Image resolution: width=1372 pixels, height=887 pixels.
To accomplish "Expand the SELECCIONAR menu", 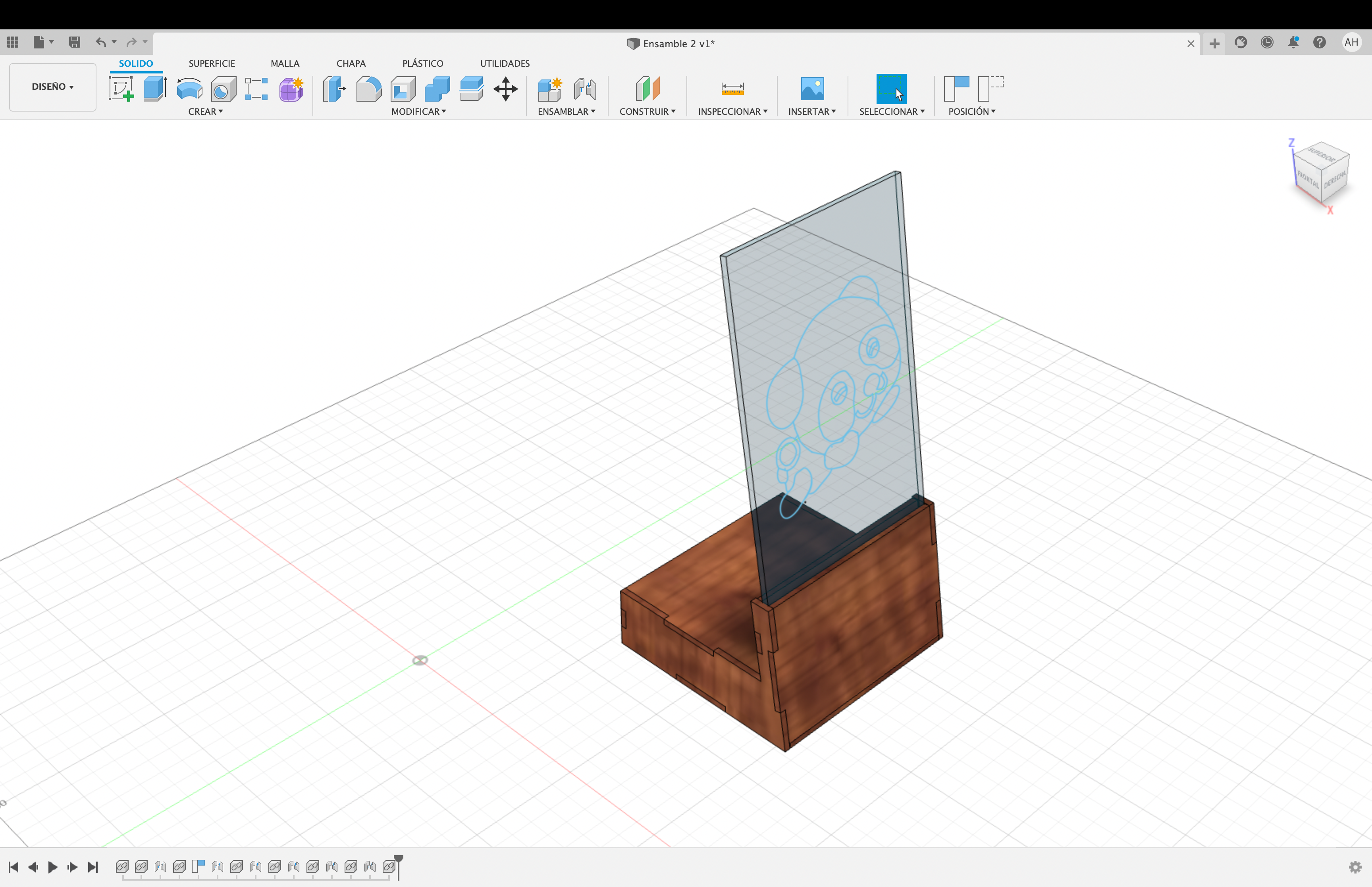I will (892, 112).
